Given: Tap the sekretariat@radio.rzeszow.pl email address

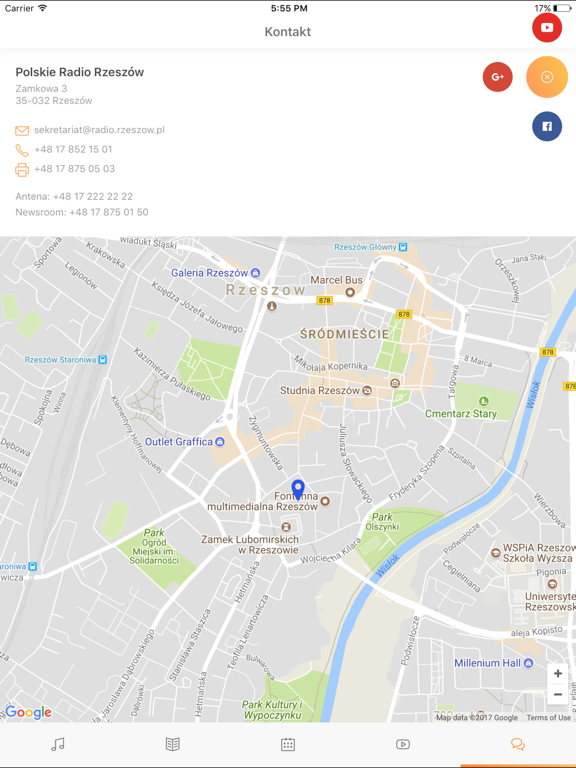Looking at the screenshot, I should (99, 130).
